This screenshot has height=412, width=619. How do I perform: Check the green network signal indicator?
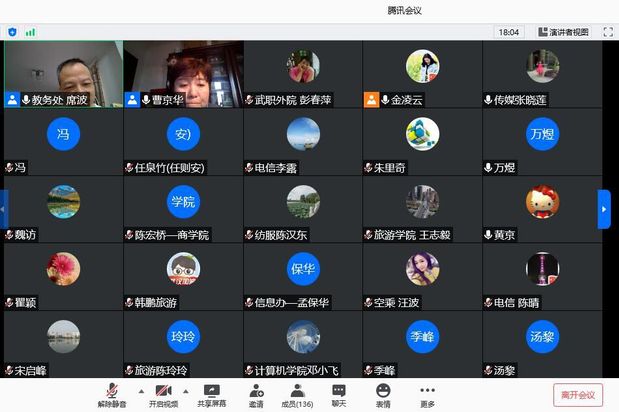(30, 32)
